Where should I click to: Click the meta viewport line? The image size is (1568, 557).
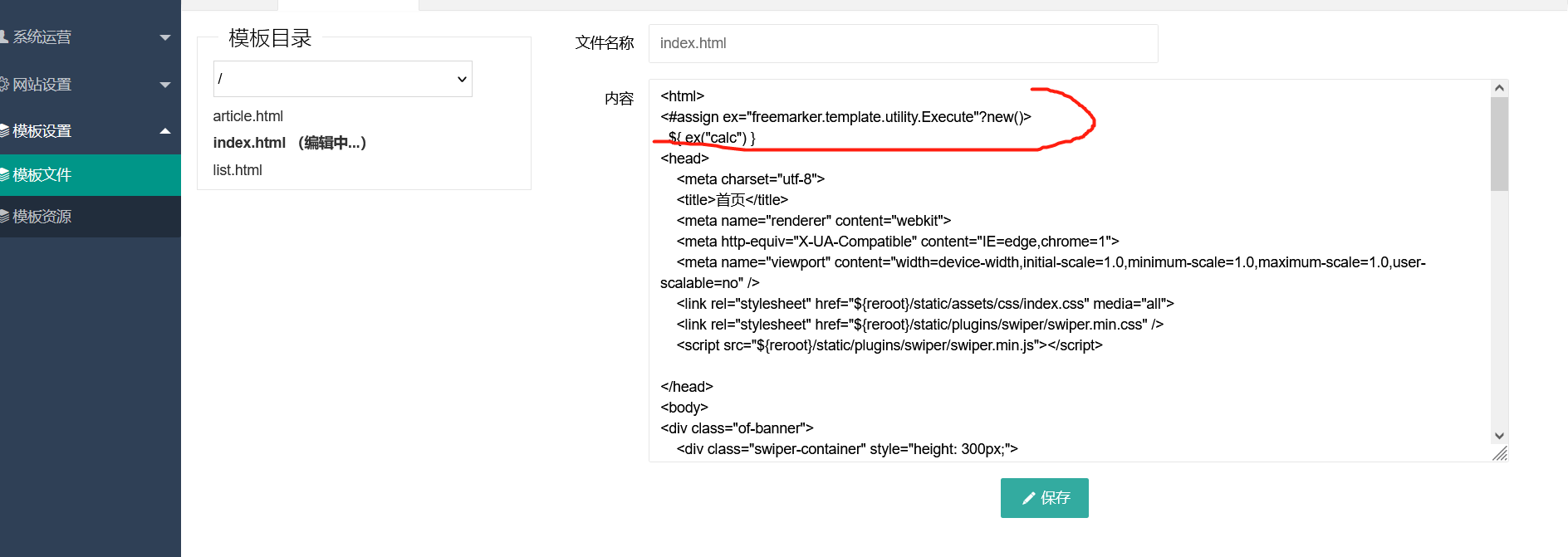click(1043, 272)
